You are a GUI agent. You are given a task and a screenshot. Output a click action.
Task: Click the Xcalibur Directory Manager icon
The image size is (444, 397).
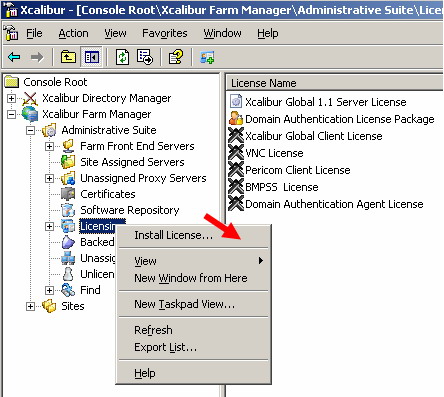30,98
